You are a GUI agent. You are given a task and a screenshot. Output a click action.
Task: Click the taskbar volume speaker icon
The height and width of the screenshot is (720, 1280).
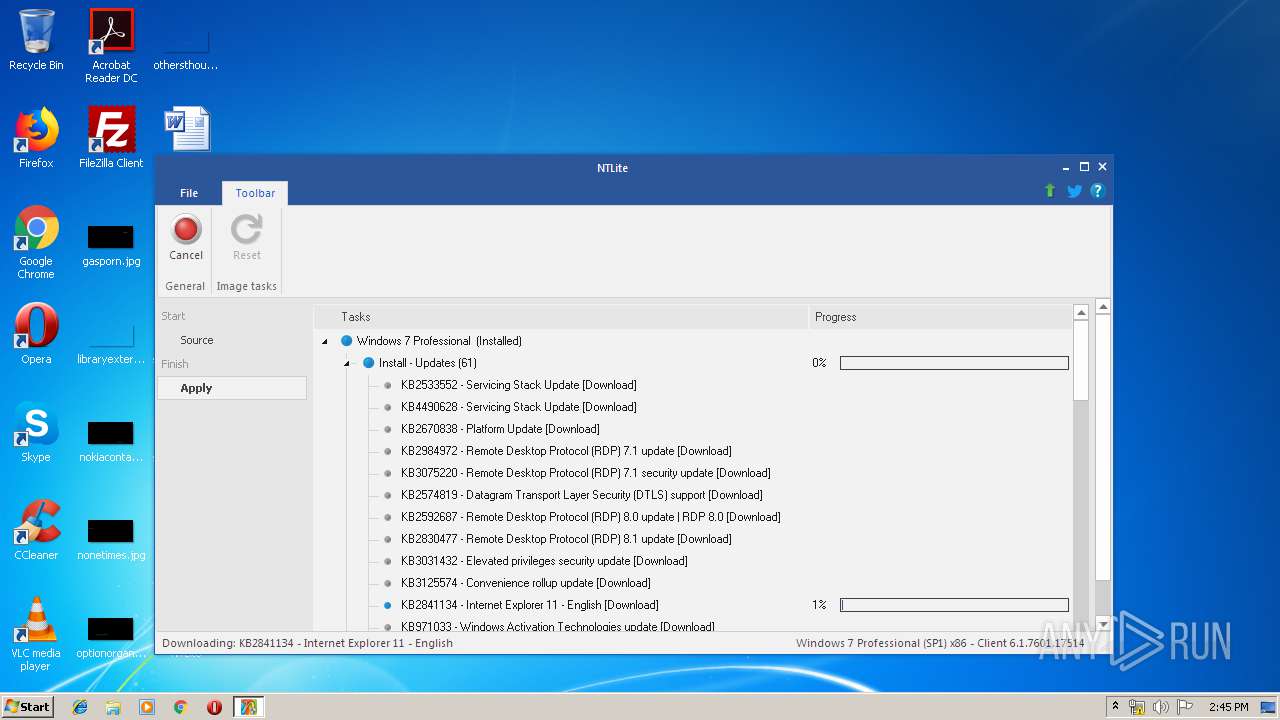coord(1160,707)
